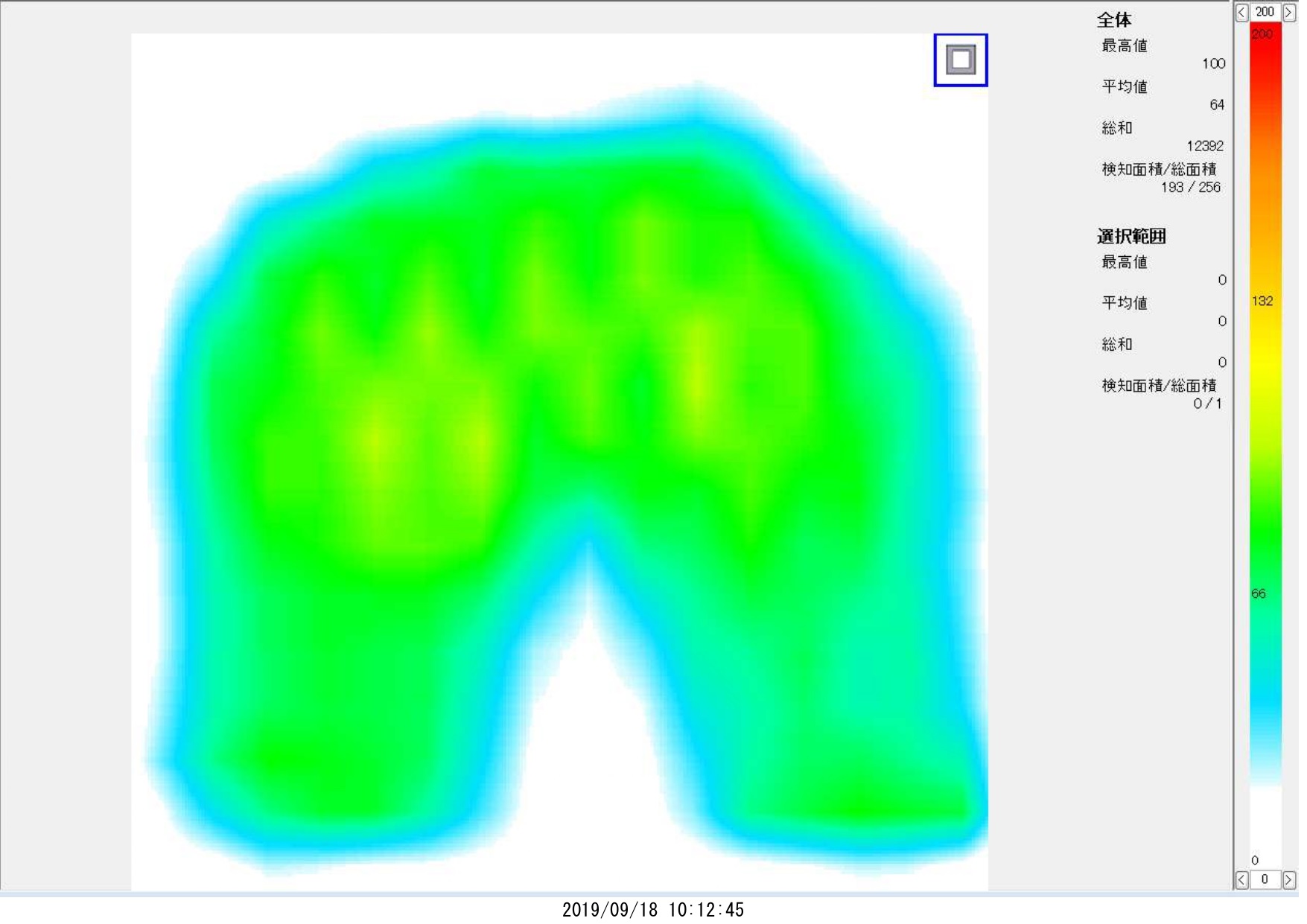Click 検知面積/総面積 label under 全体
Image resolution: width=1307 pixels, height=924 pixels.
pyautogui.click(x=1159, y=170)
